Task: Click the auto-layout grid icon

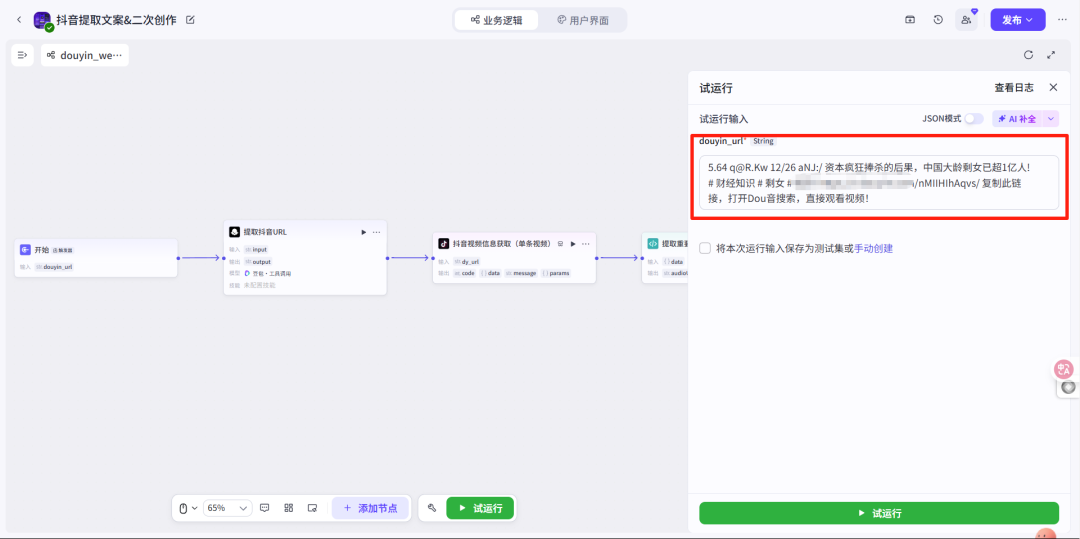Action: (289, 508)
